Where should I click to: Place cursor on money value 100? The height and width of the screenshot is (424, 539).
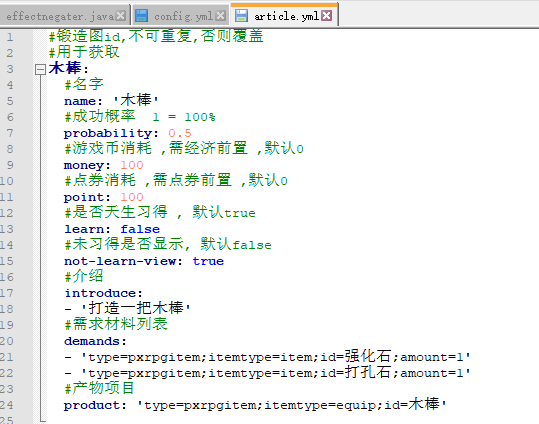(132, 165)
